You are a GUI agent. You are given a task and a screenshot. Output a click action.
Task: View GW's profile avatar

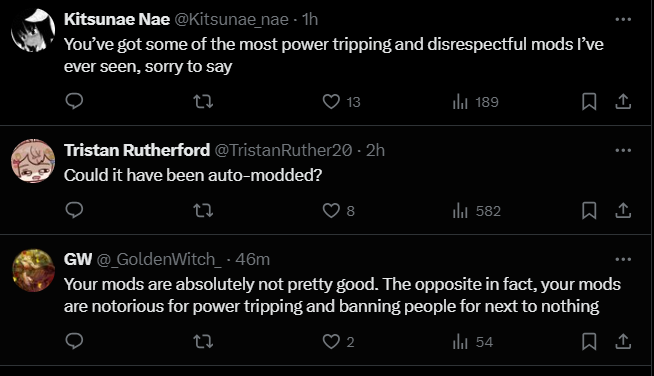pyautogui.click(x=33, y=270)
